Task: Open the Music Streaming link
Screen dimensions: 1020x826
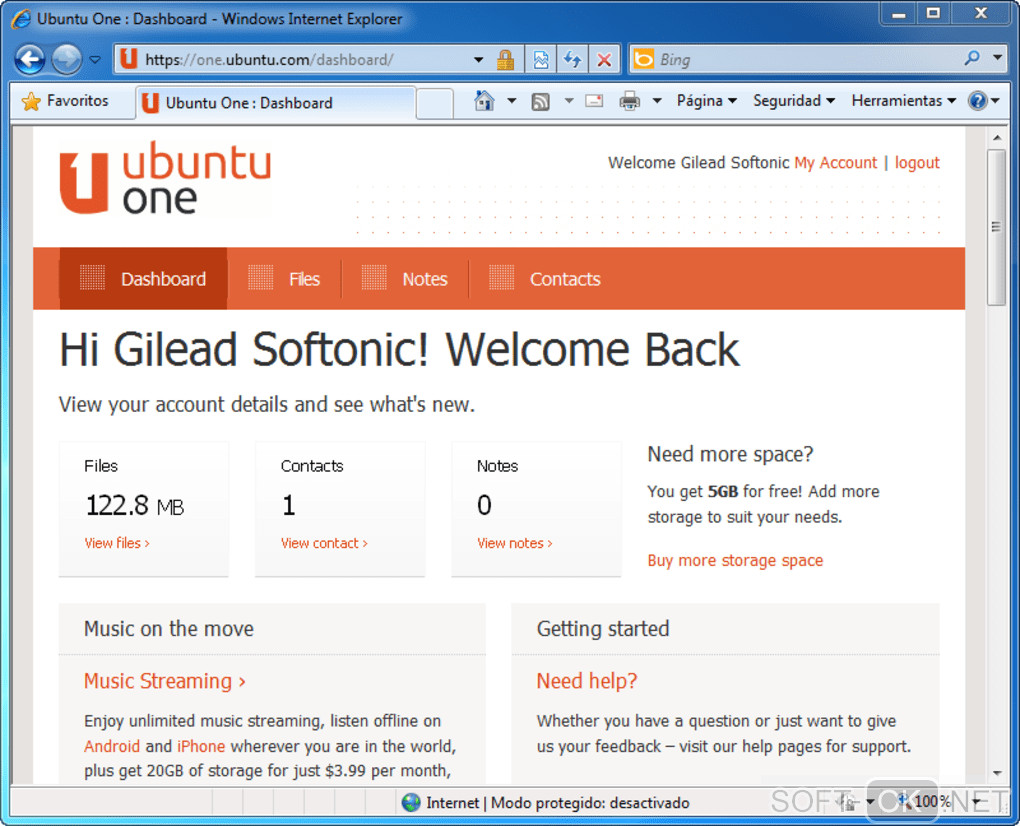Action: point(165,681)
